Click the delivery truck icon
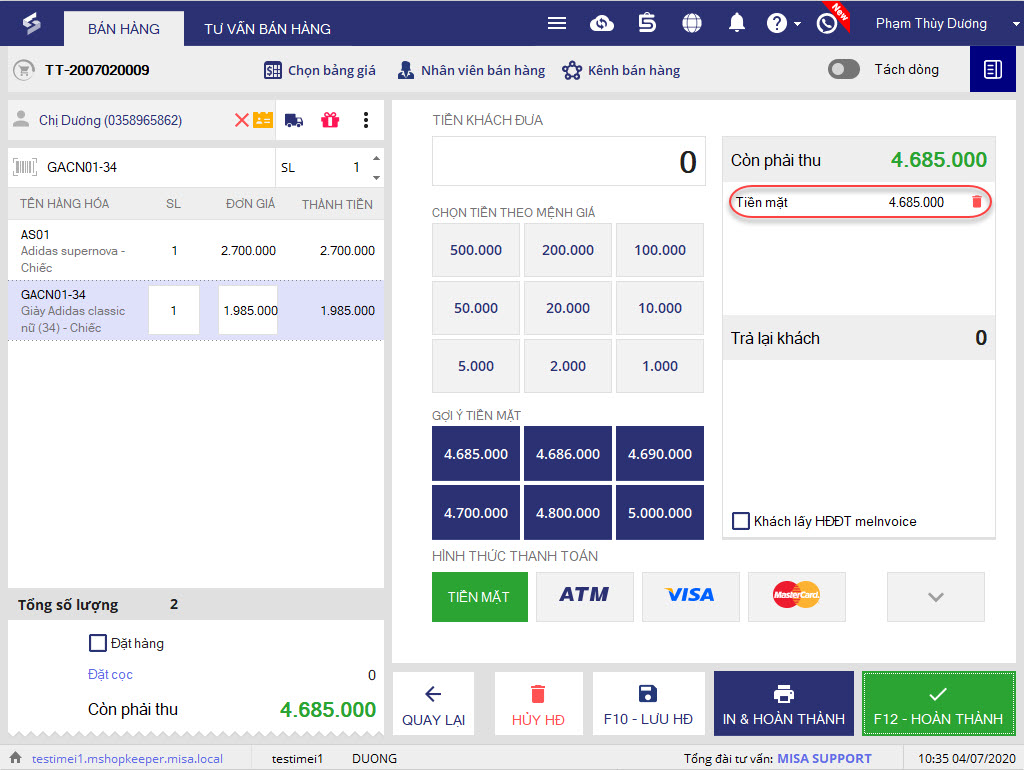Viewport: 1024px width, 770px height. [x=294, y=120]
